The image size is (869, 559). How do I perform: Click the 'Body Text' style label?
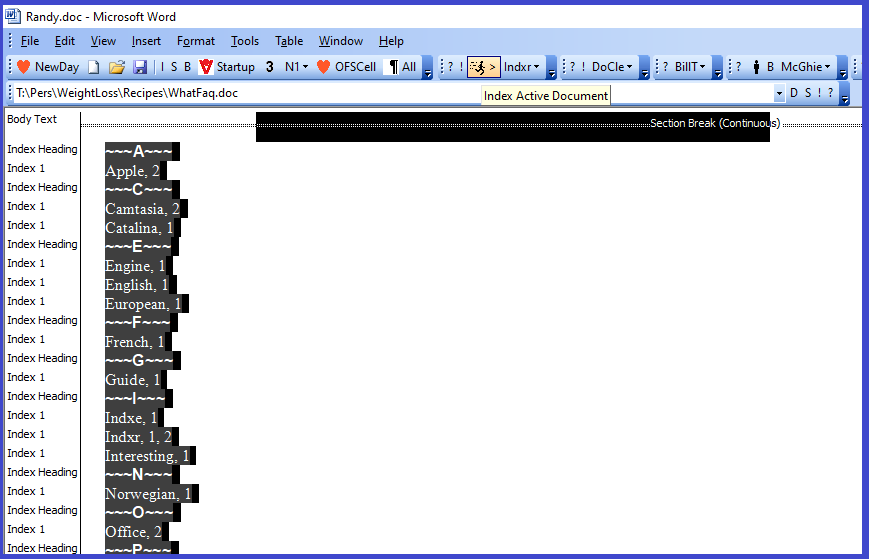pyautogui.click(x=32, y=119)
